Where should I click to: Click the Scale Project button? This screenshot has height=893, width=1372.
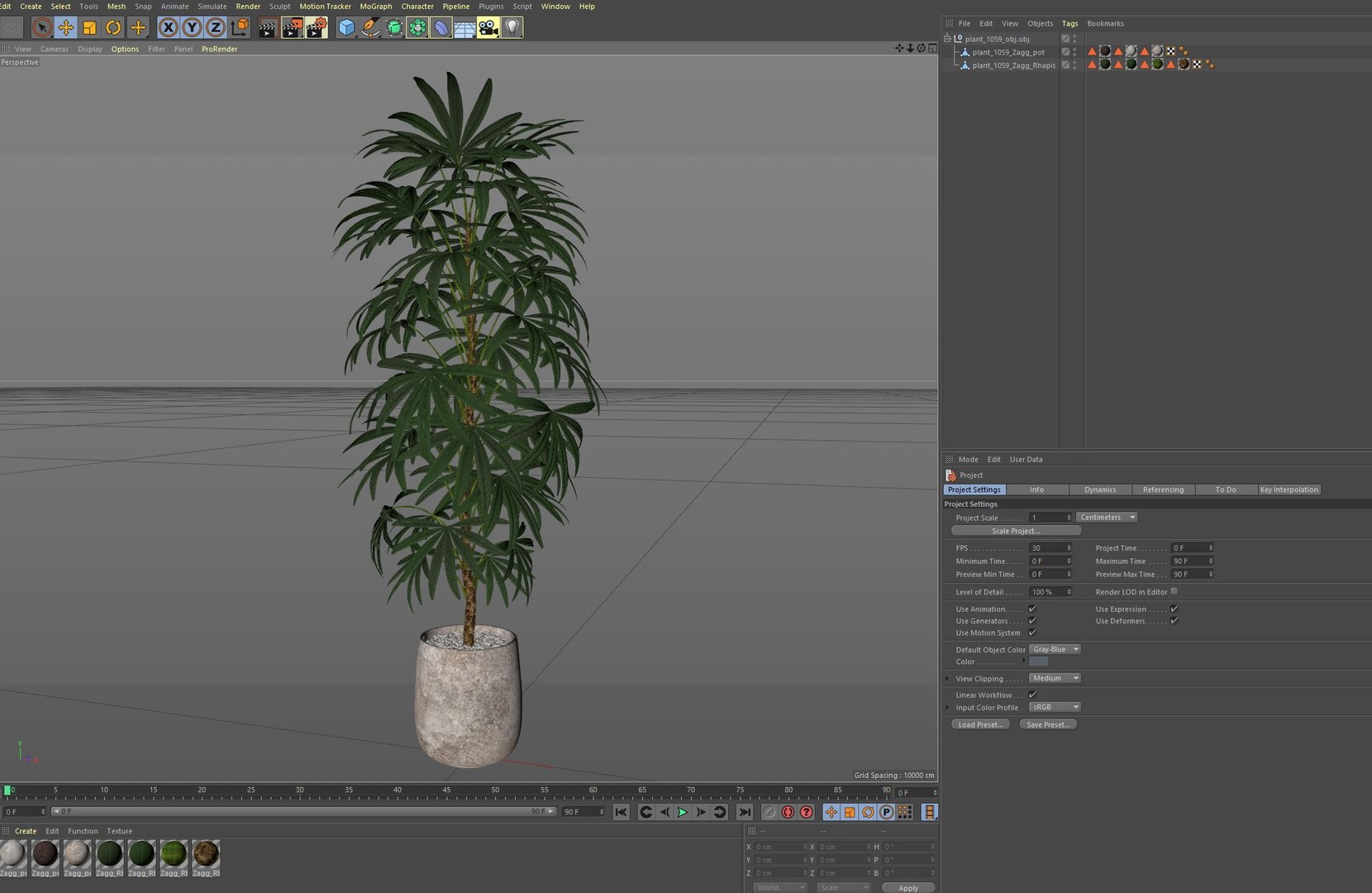coord(1016,531)
